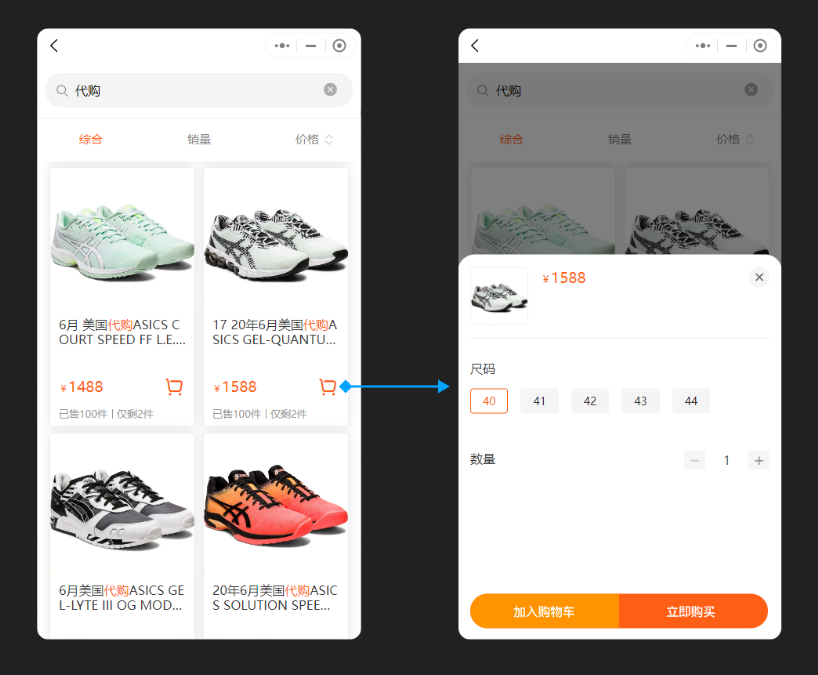Image resolution: width=818 pixels, height=675 pixels.
Task: Open the title 'ASICS GEL-LYTE III OG MOD...'
Action: tap(122, 598)
